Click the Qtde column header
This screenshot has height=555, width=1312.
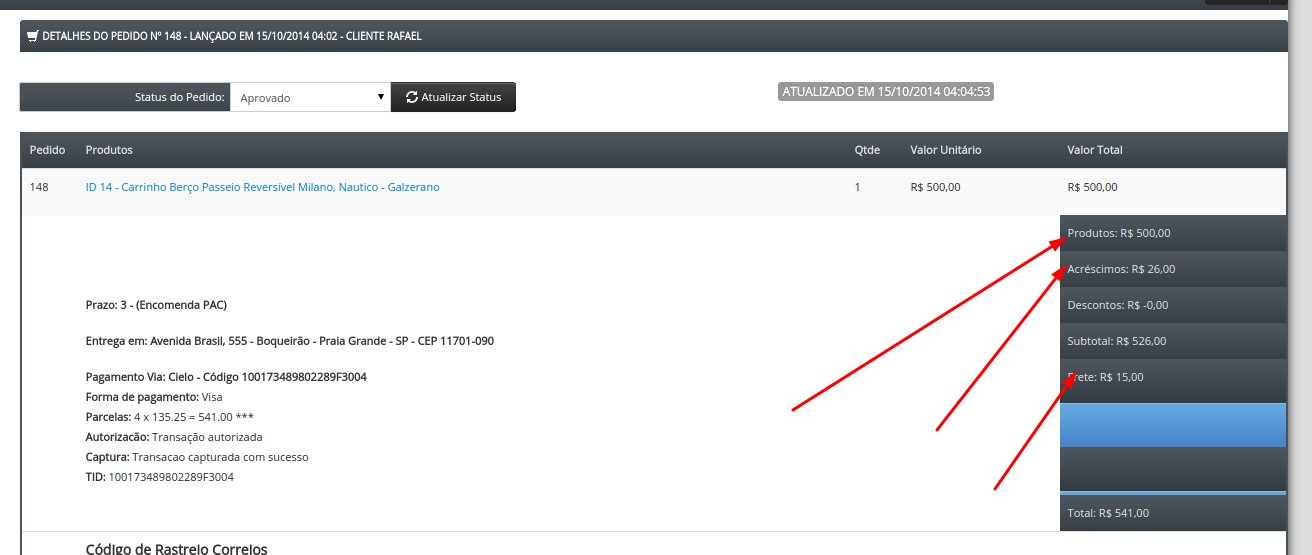(867, 150)
